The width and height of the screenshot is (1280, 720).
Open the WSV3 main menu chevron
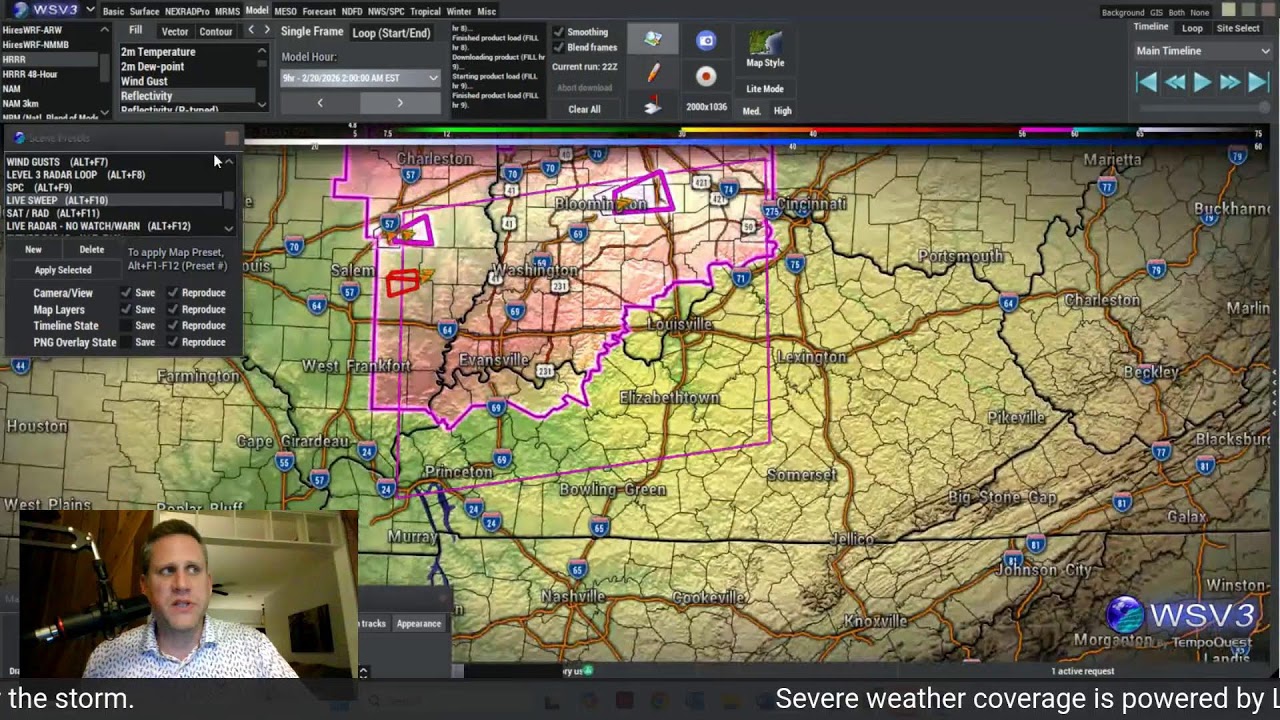click(x=90, y=10)
